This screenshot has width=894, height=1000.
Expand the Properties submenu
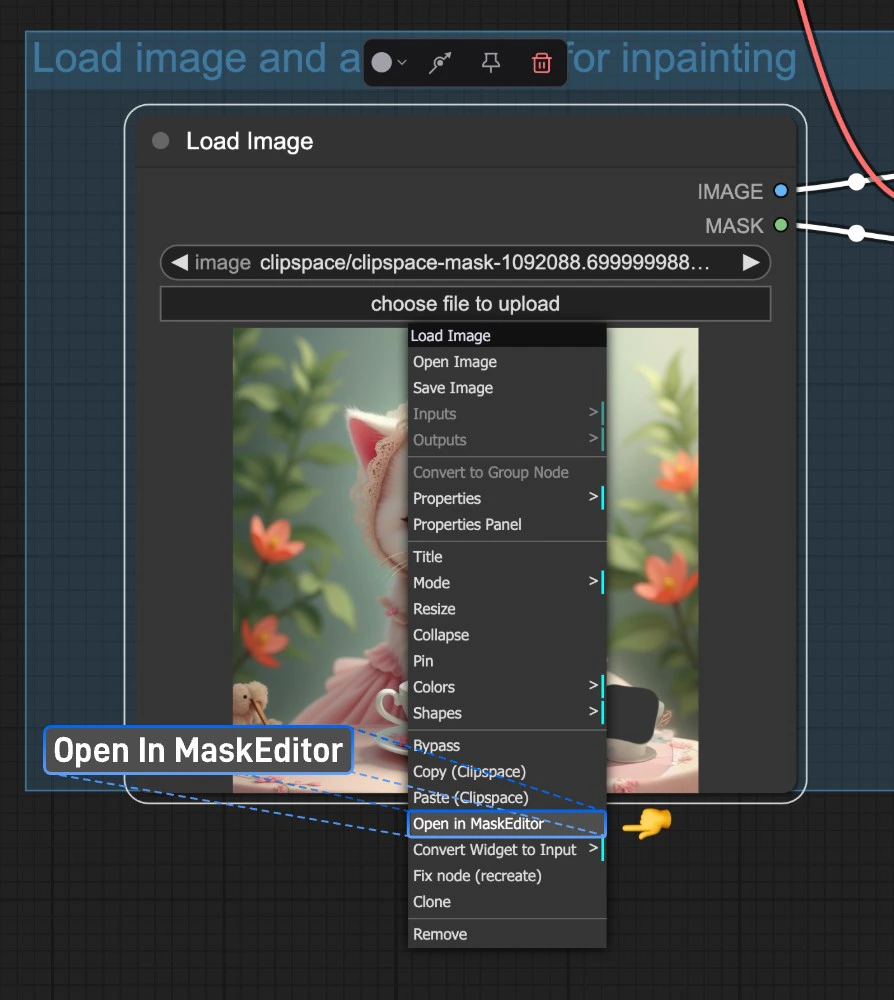coord(507,499)
